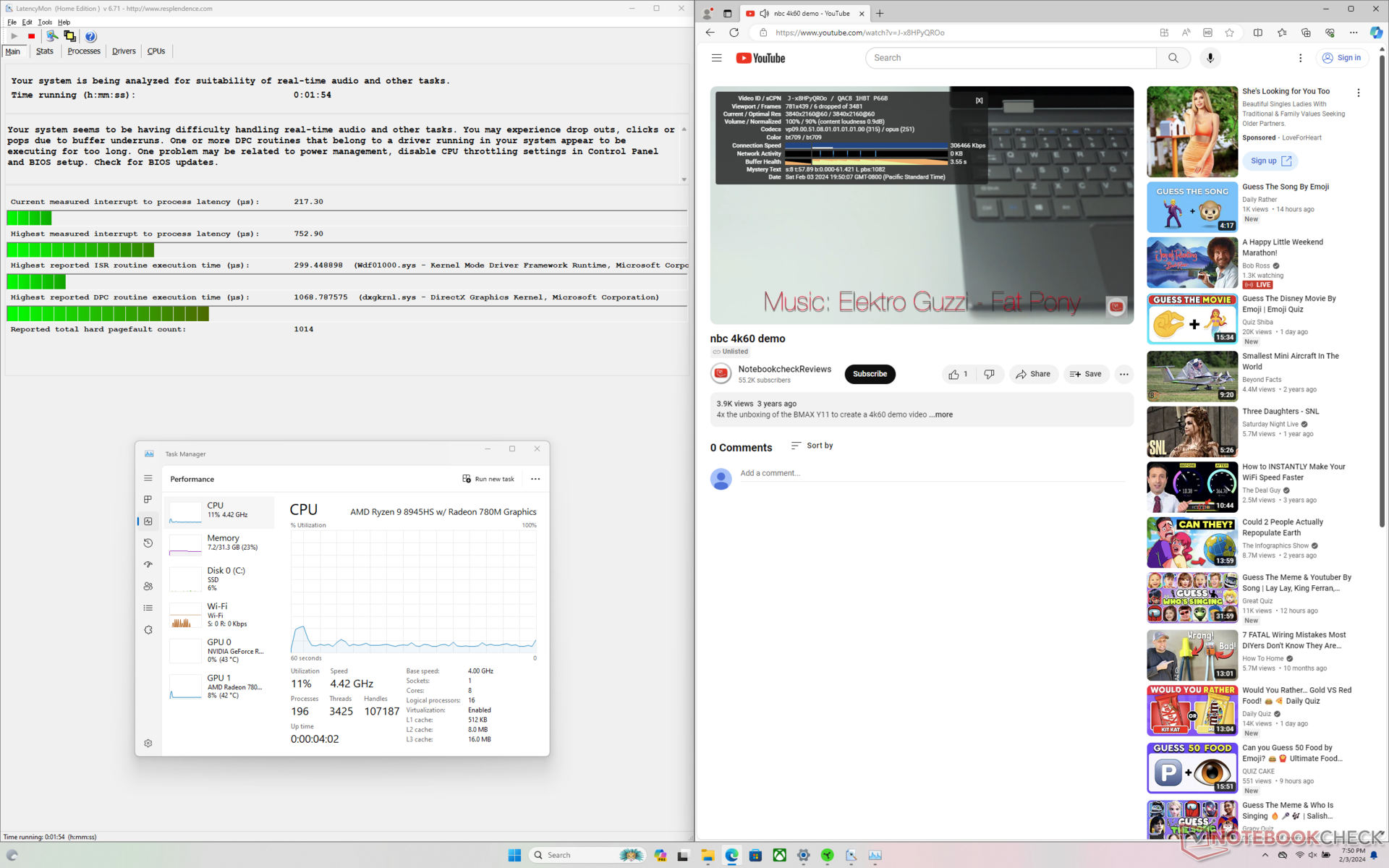Open Sort by comments dropdown

pos(812,446)
